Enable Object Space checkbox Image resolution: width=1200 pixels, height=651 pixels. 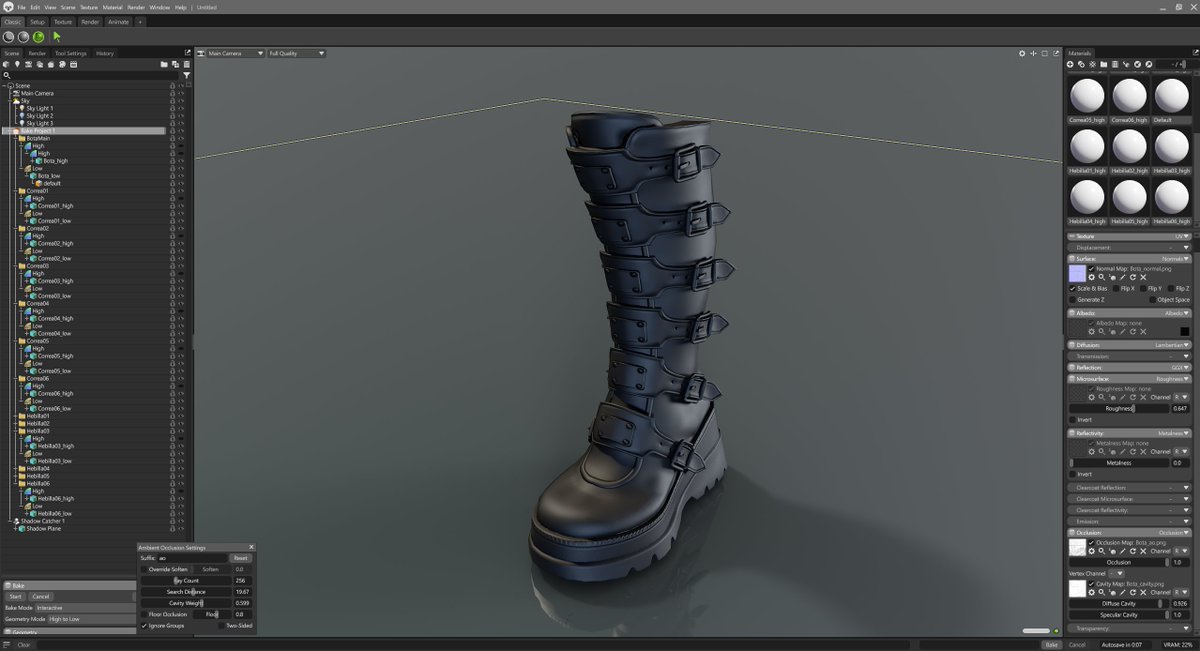pos(1153,300)
